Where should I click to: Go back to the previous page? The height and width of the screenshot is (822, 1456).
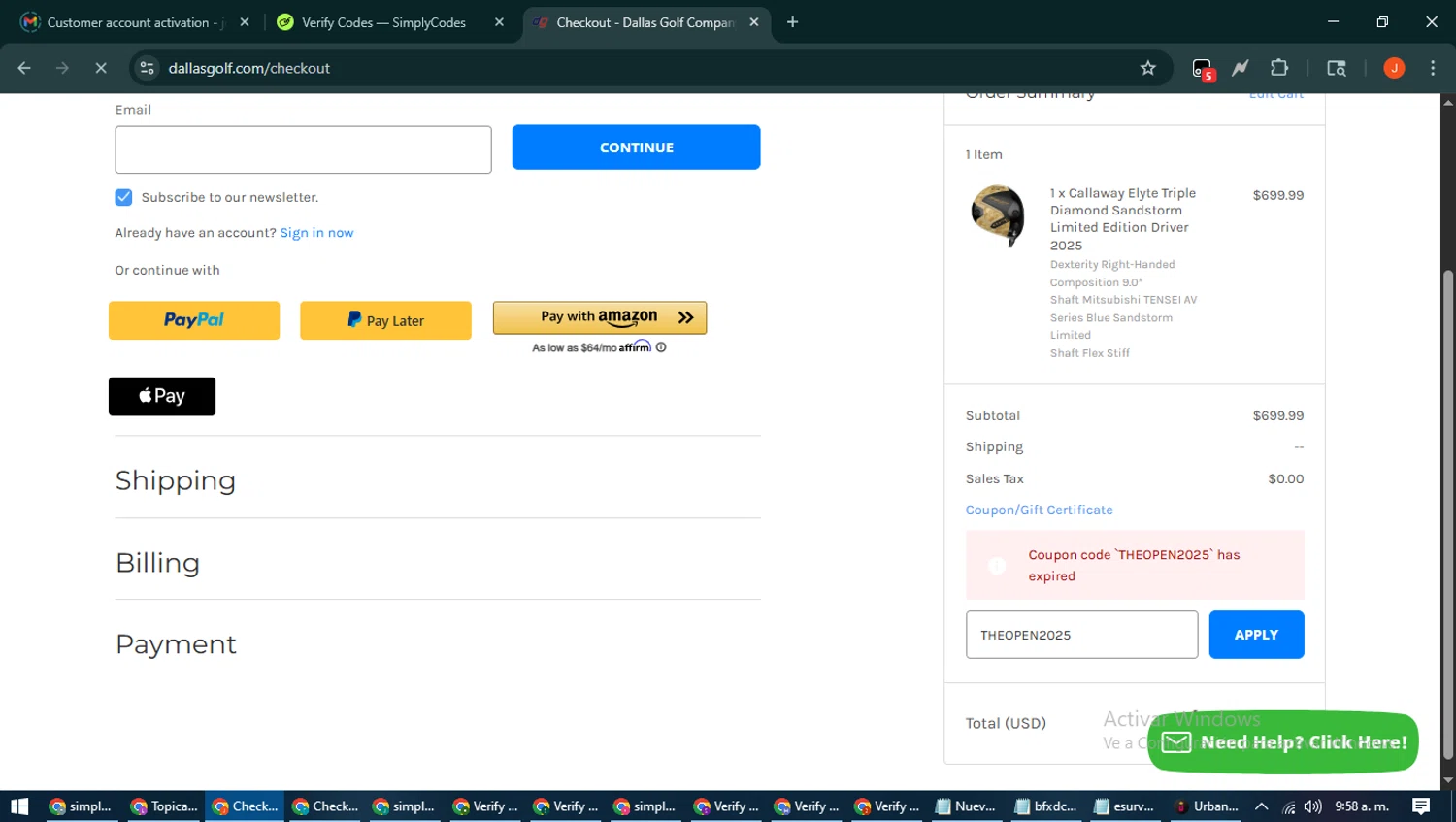tap(24, 68)
